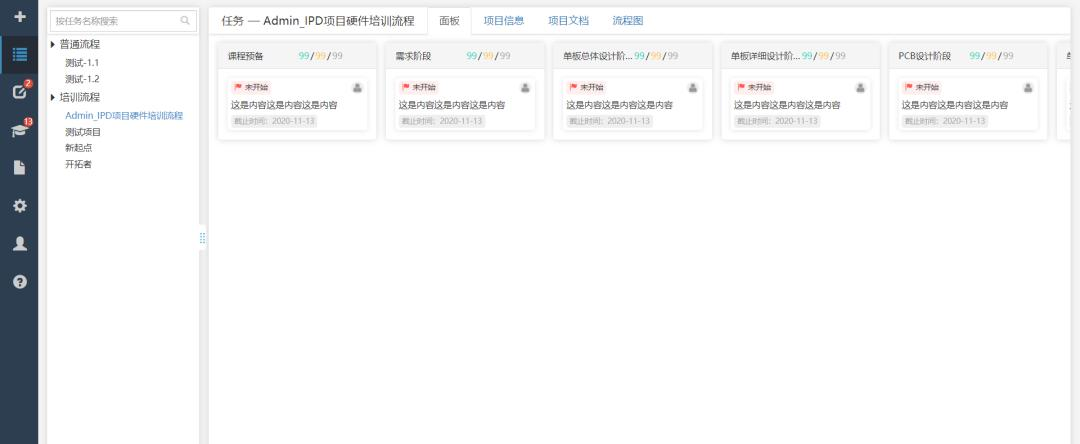Collapse the 普通流程 tree node
Viewport: 1080px width, 444px height.
click(54, 45)
